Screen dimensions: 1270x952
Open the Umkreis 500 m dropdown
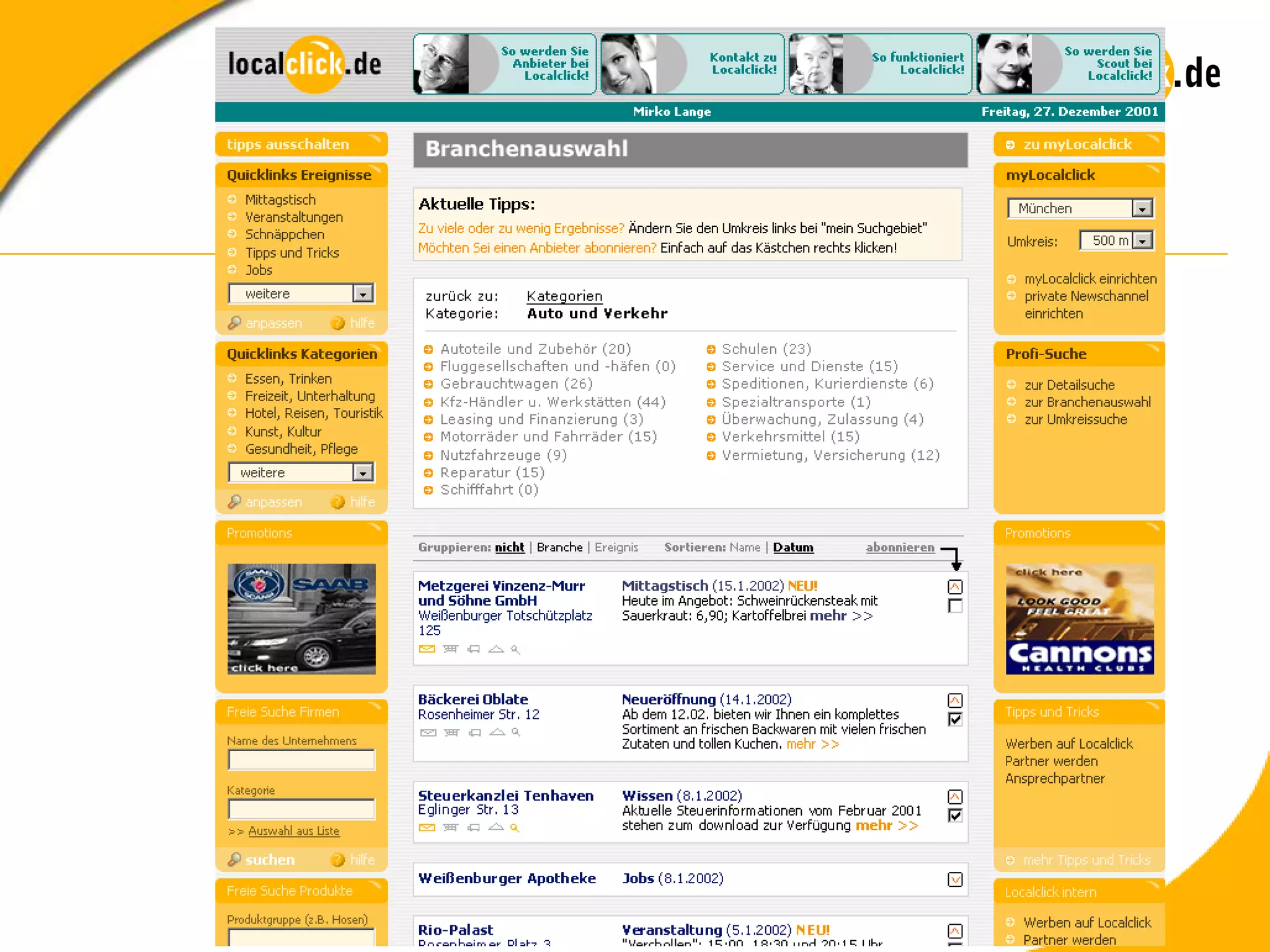coord(1143,240)
